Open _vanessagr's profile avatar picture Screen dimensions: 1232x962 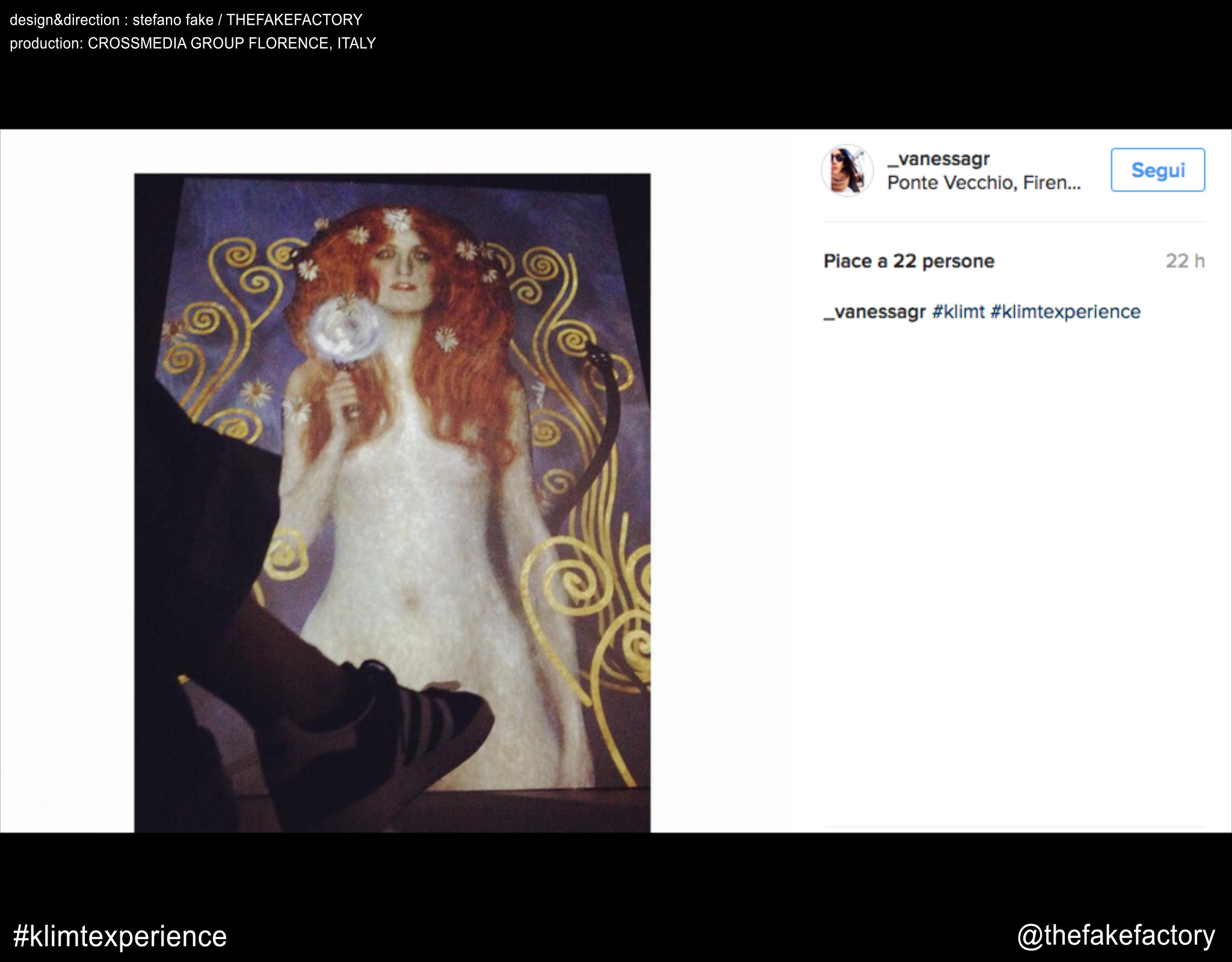[x=847, y=170]
